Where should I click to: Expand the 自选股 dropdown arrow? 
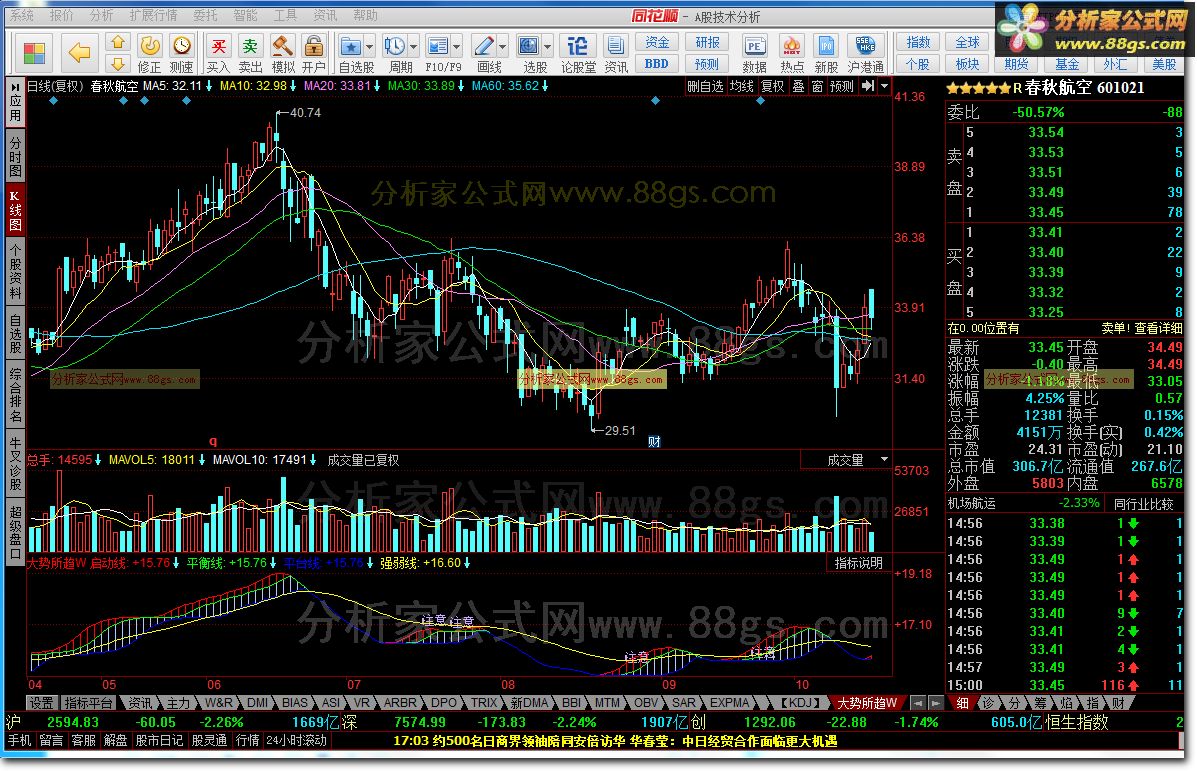click(x=369, y=47)
